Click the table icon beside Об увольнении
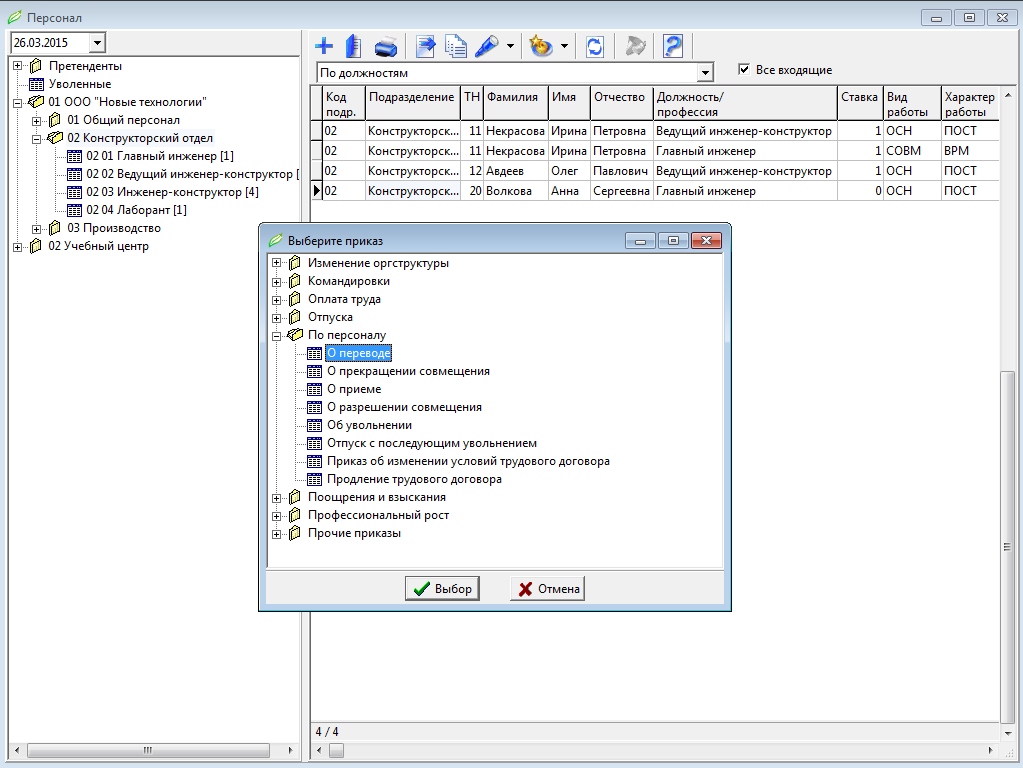Screen dimensions: 1023x768 point(314,425)
